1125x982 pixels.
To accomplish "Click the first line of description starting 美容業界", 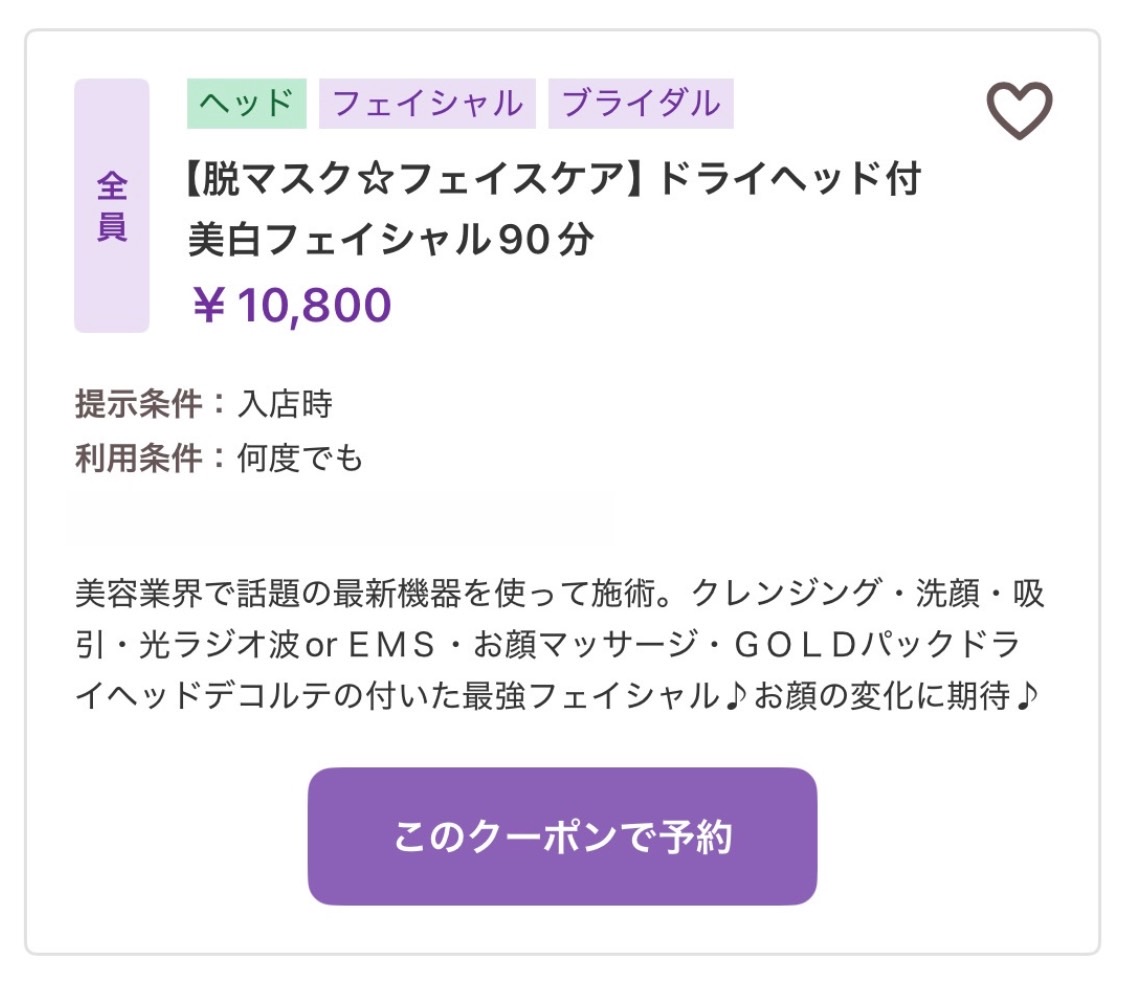I will 560,593.
